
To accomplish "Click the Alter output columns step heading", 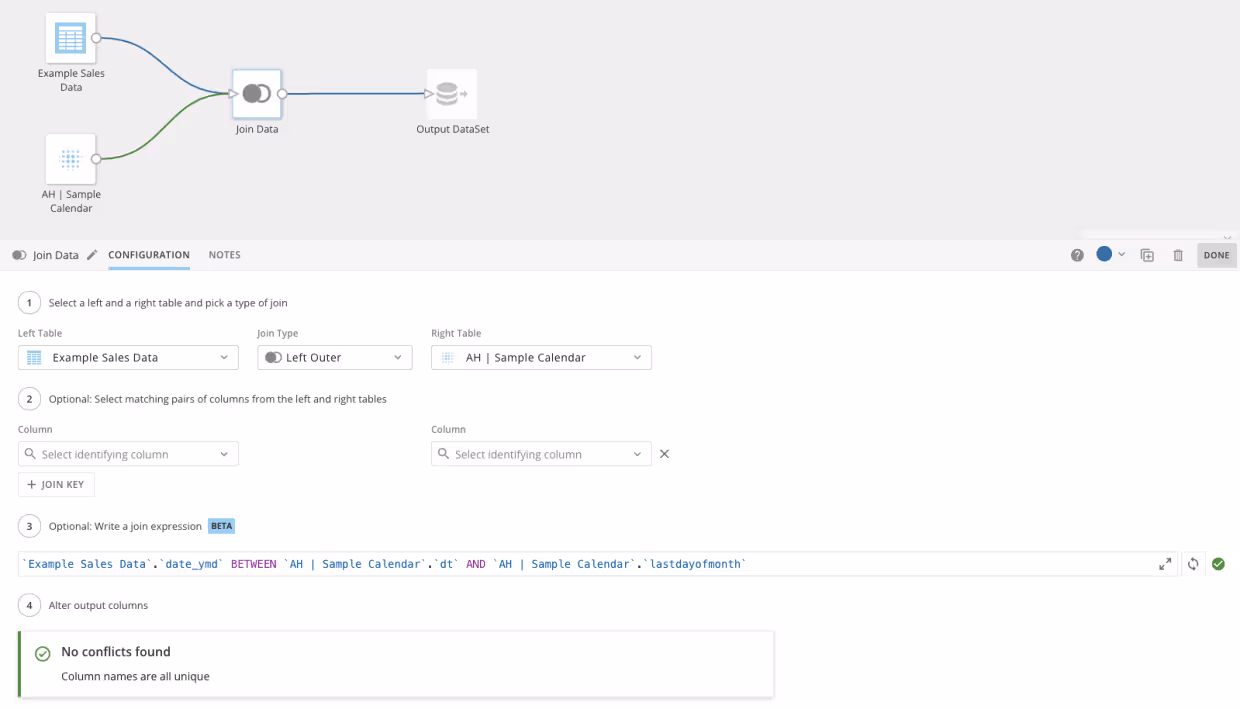I will coord(98,605).
